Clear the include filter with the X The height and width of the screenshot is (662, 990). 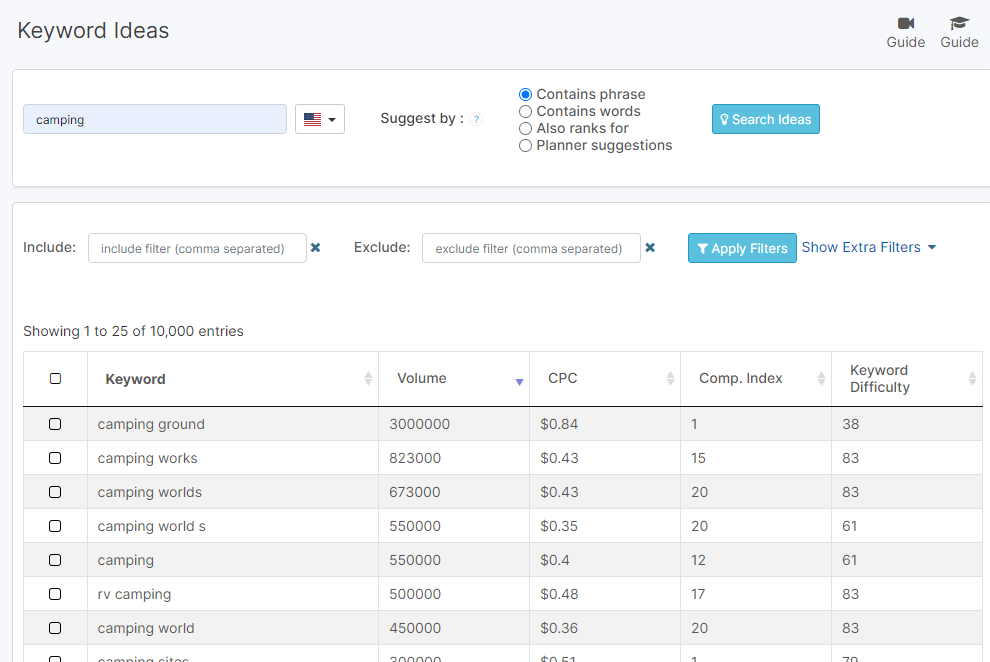pyautogui.click(x=316, y=247)
